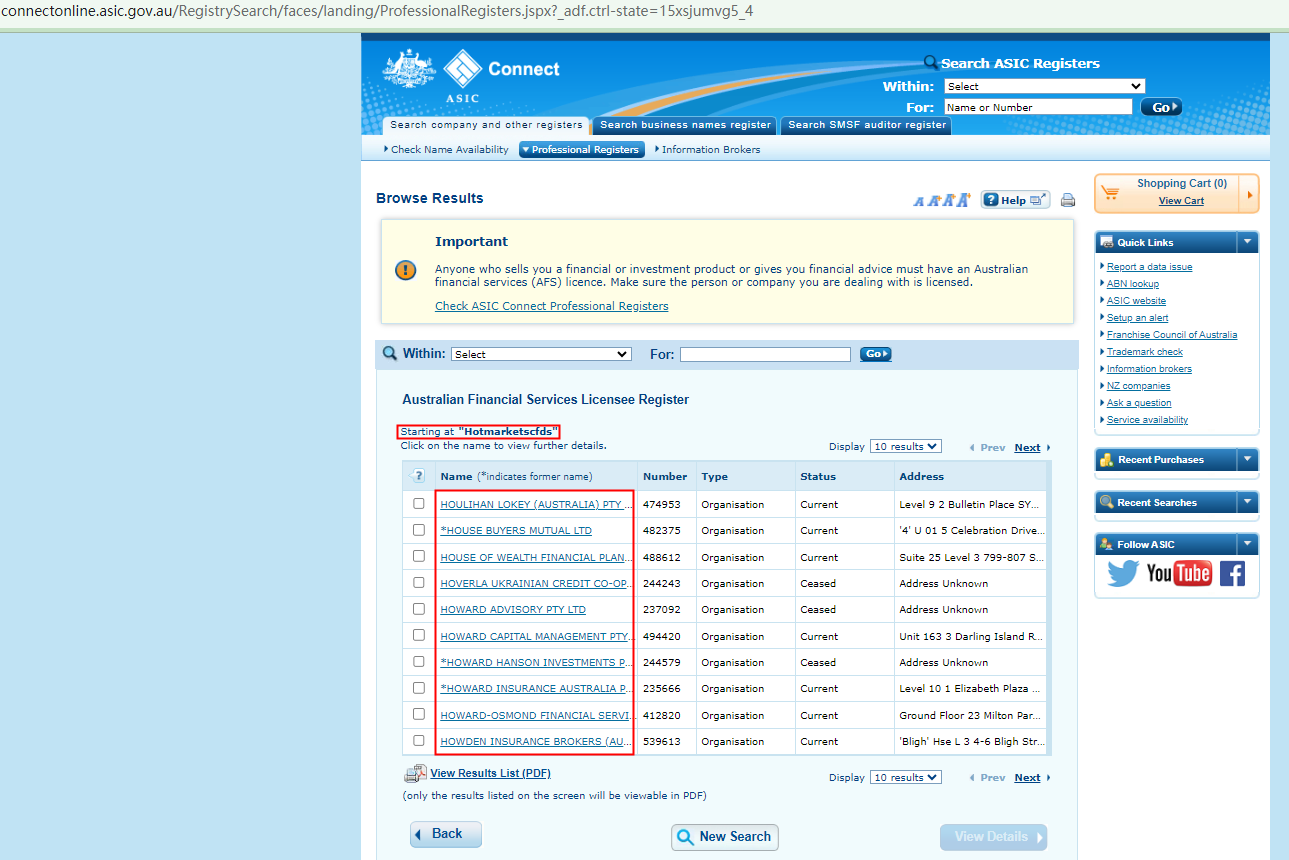Focus the For field below Browse Results
This screenshot has height=860, width=1289.
coord(765,354)
